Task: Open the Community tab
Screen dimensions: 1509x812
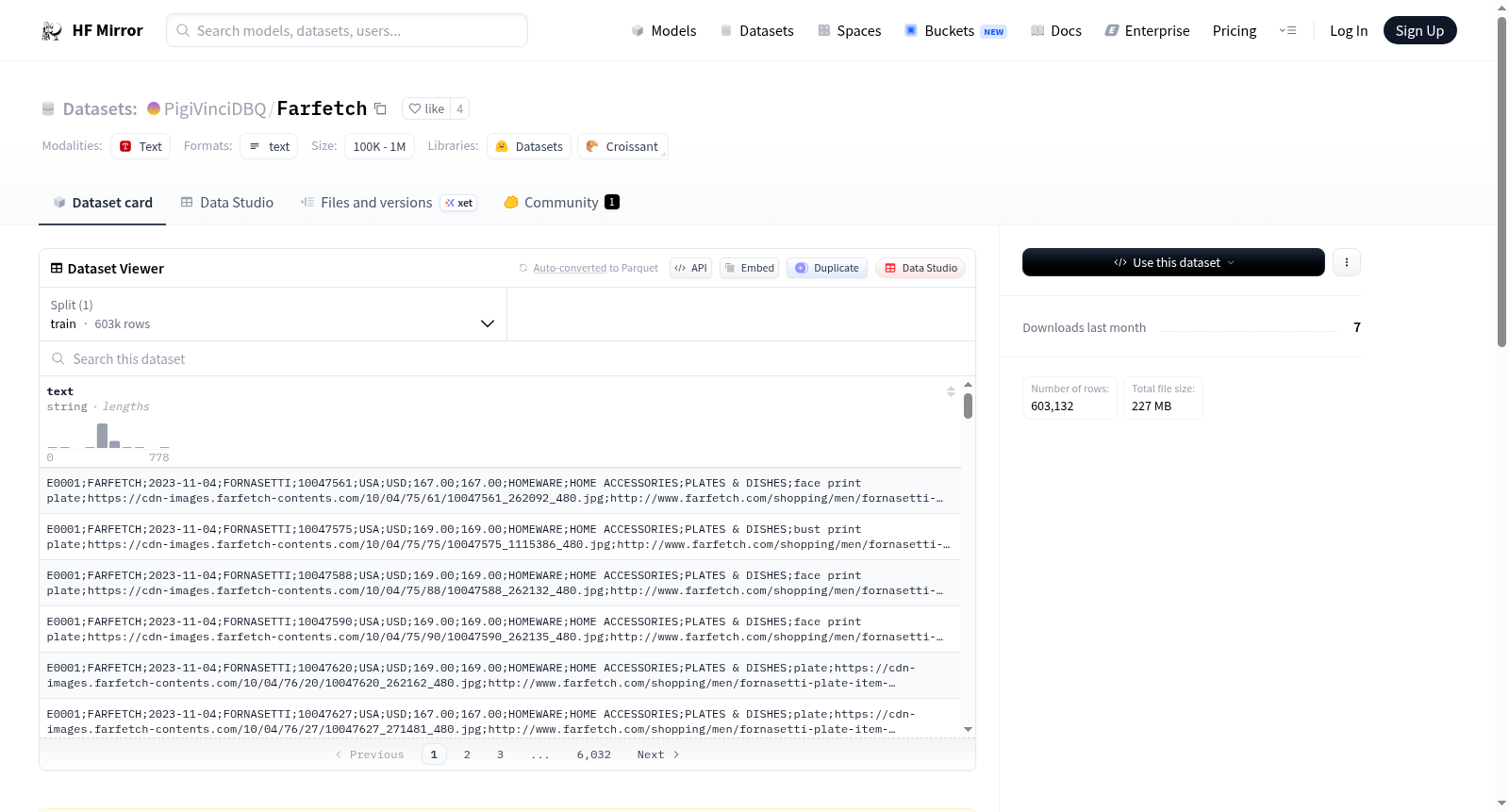Action: (561, 203)
